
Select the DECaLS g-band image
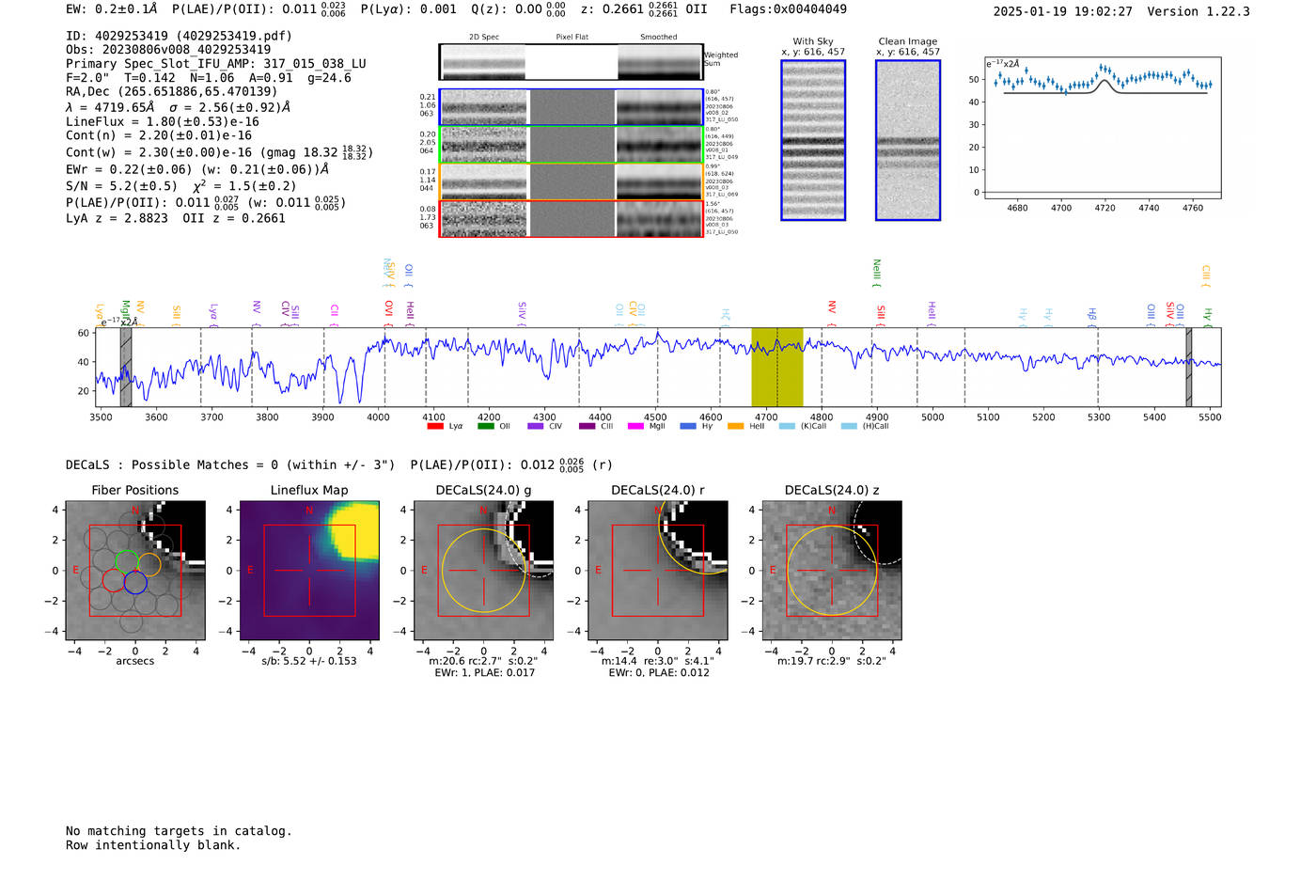[x=484, y=570]
